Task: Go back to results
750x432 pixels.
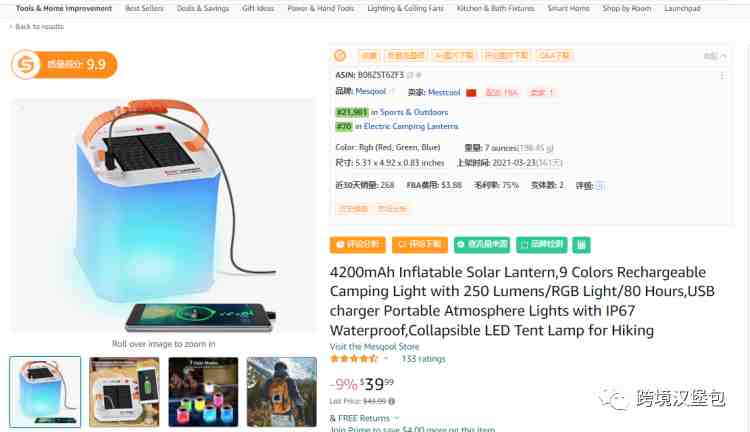Action: (x=36, y=27)
